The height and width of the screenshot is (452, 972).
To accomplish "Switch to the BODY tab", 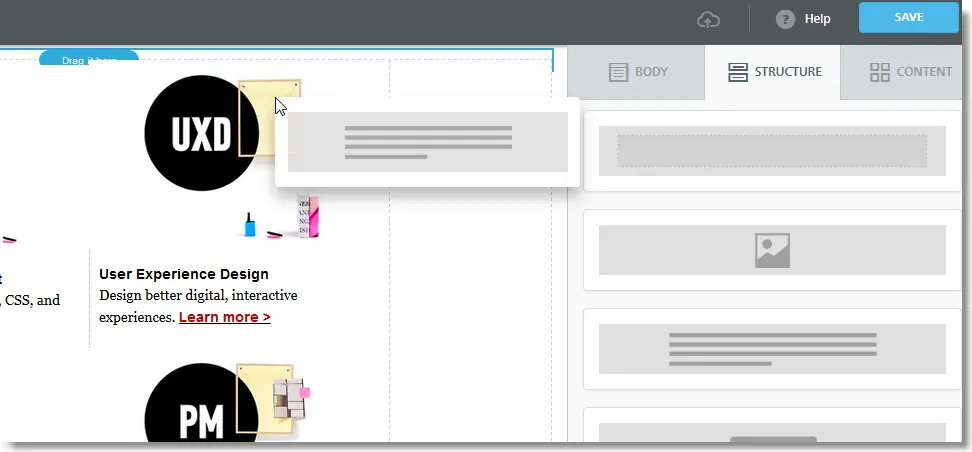I will point(636,72).
